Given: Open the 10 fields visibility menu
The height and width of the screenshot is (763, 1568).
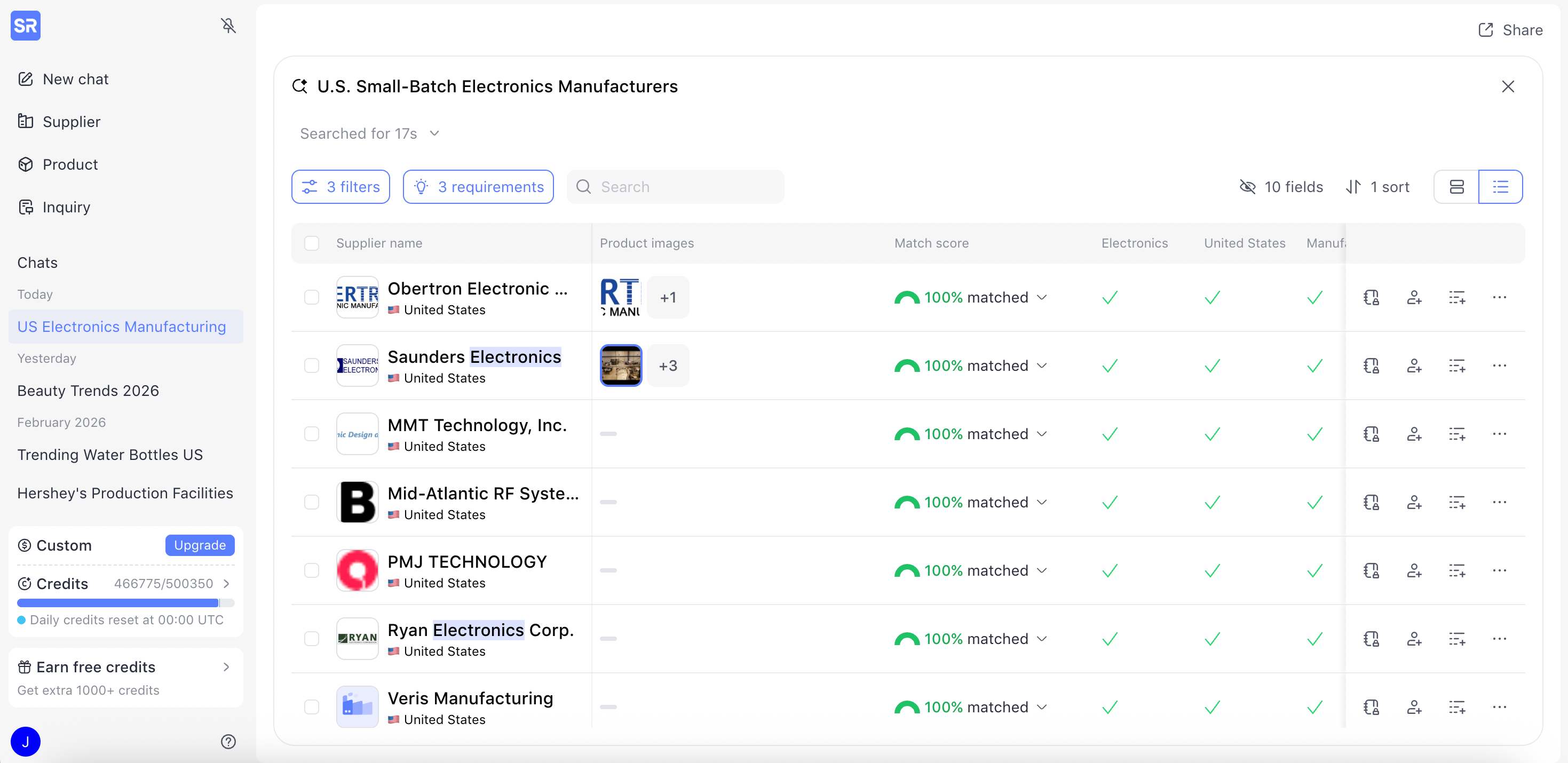Looking at the screenshot, I should (1281, 187).
